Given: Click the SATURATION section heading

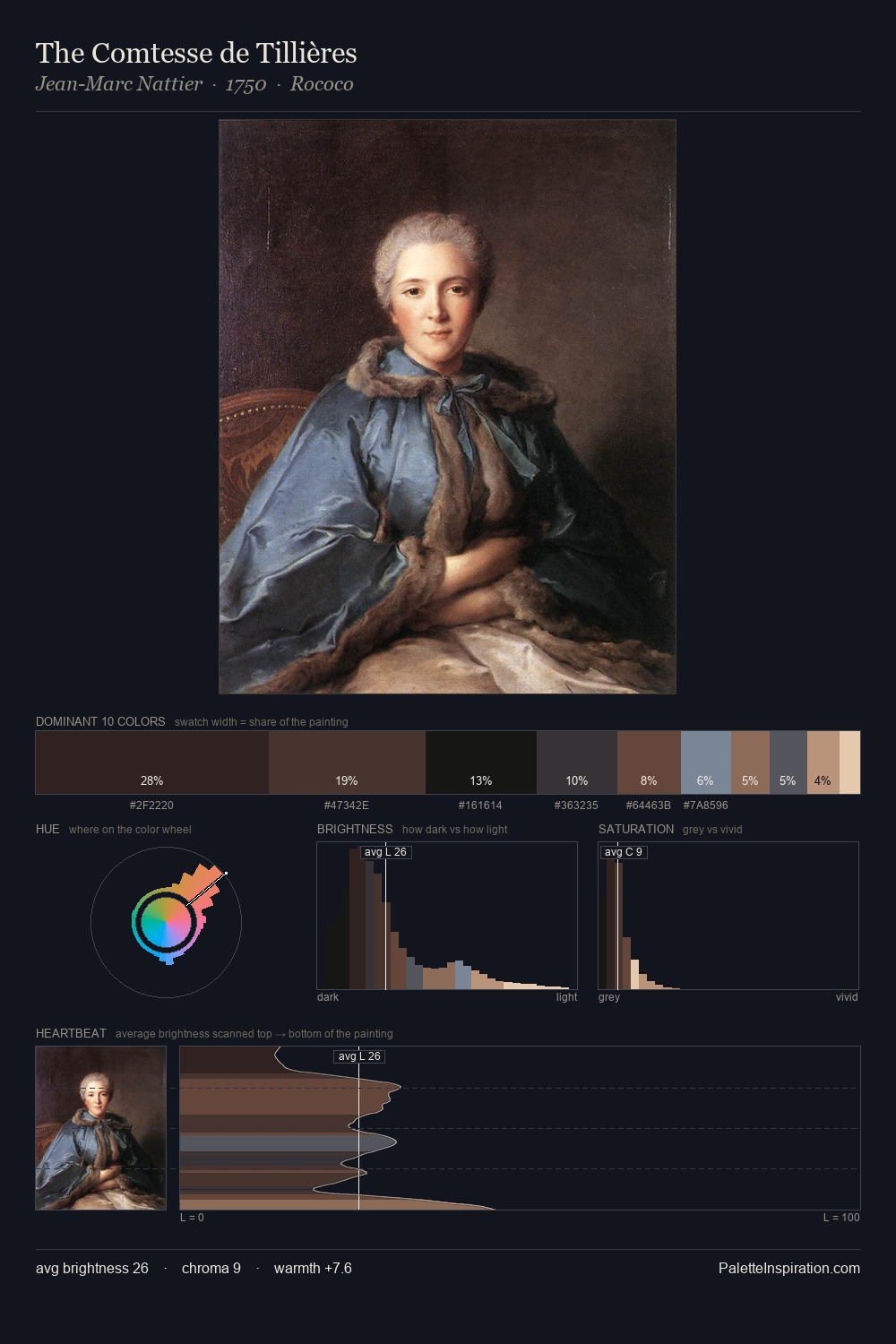Looking at the screenshot, I should pyautogui.click(x=636, y=829).
